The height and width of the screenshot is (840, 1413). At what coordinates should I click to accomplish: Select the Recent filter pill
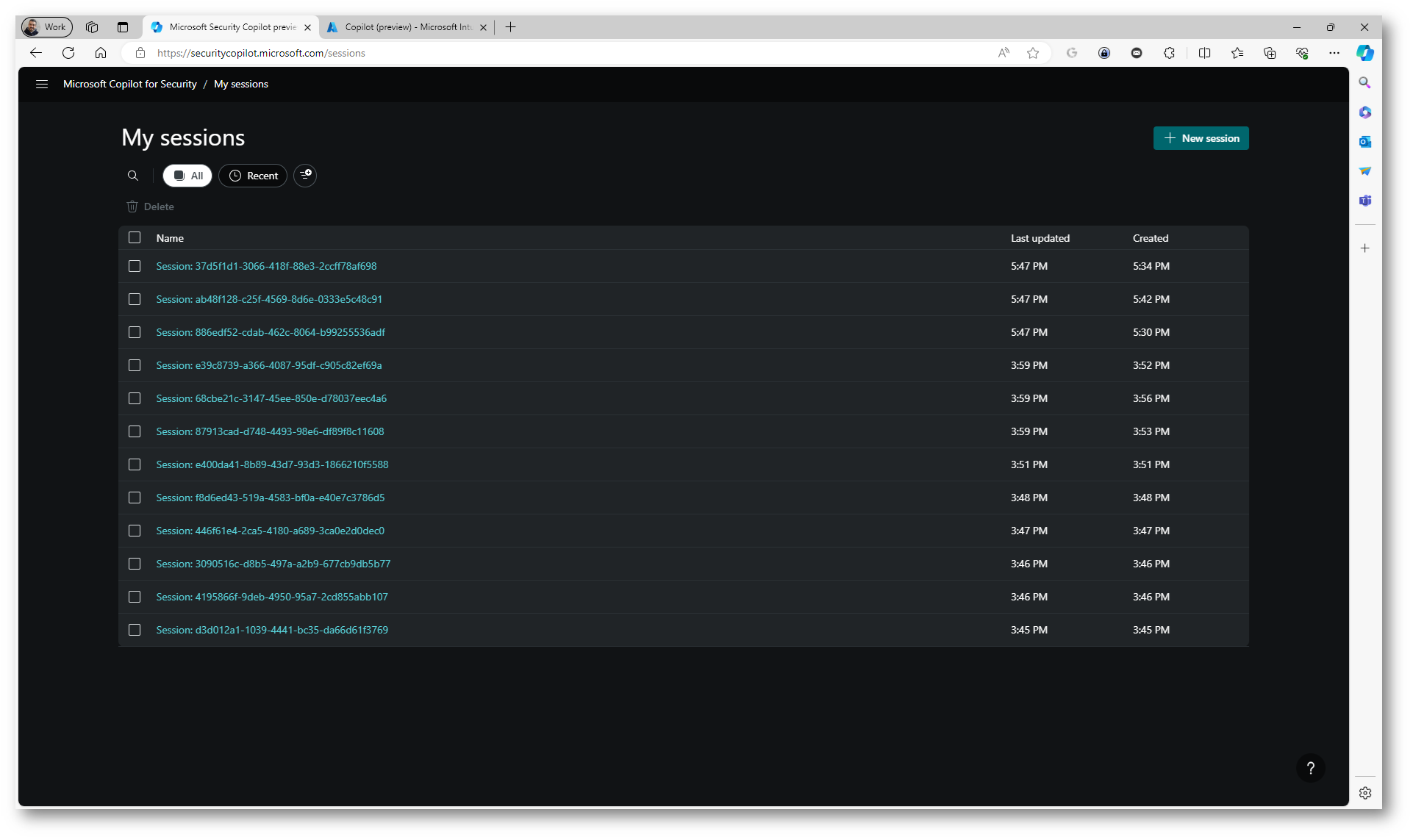253,176
